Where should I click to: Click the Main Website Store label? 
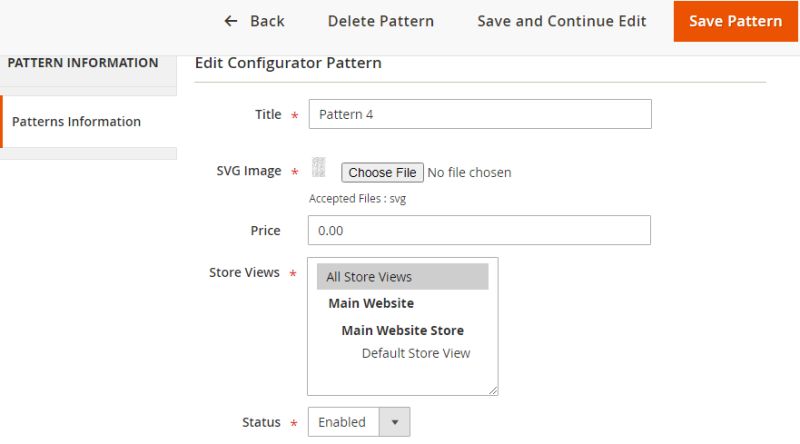click(x=403, y=330)
